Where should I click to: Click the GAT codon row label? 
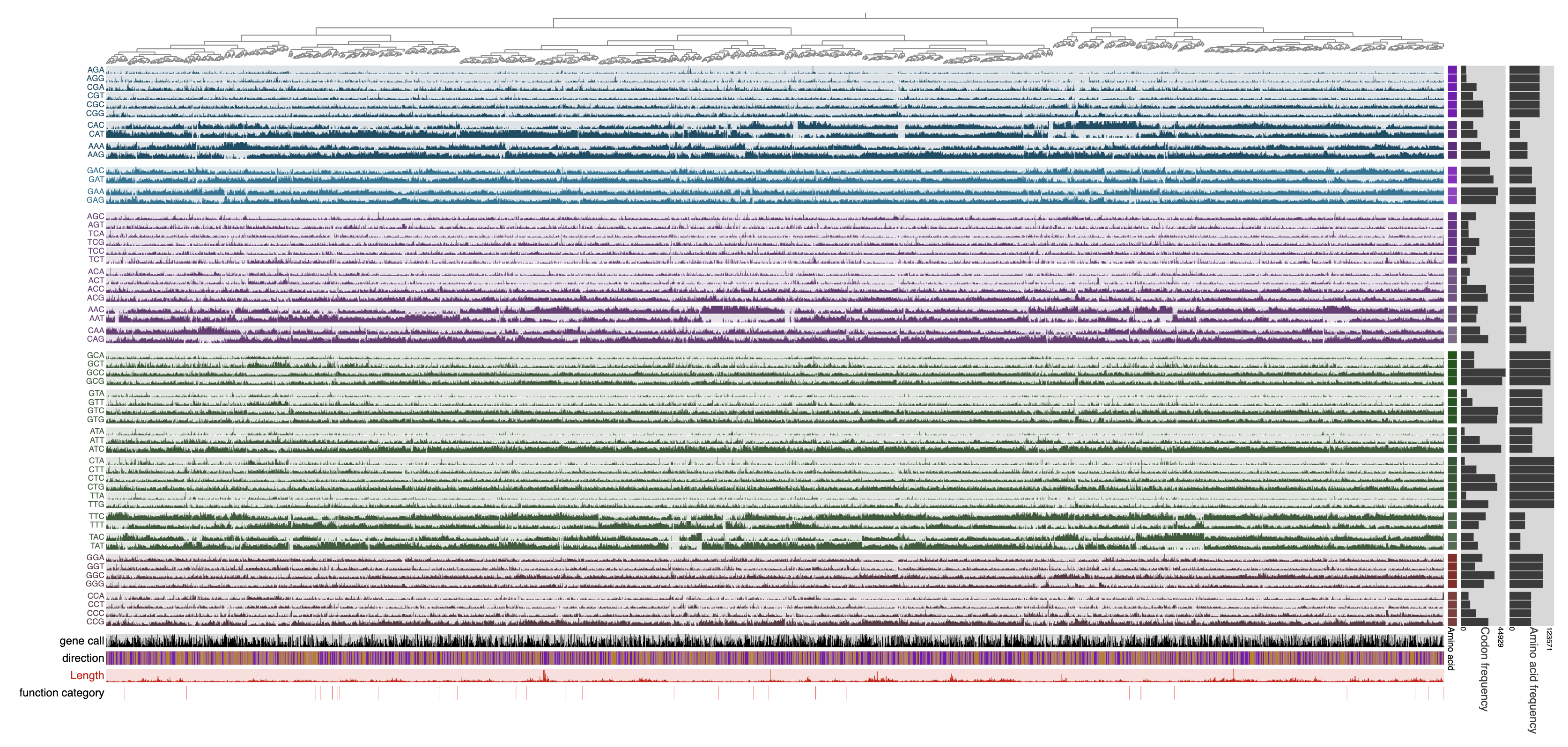tap(96, 179)
